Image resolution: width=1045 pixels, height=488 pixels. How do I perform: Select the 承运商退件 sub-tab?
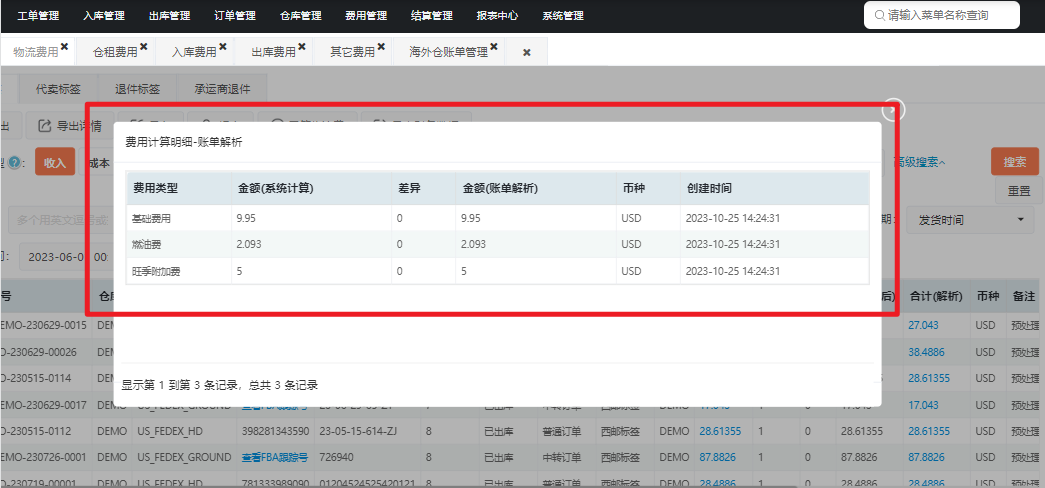223,88
